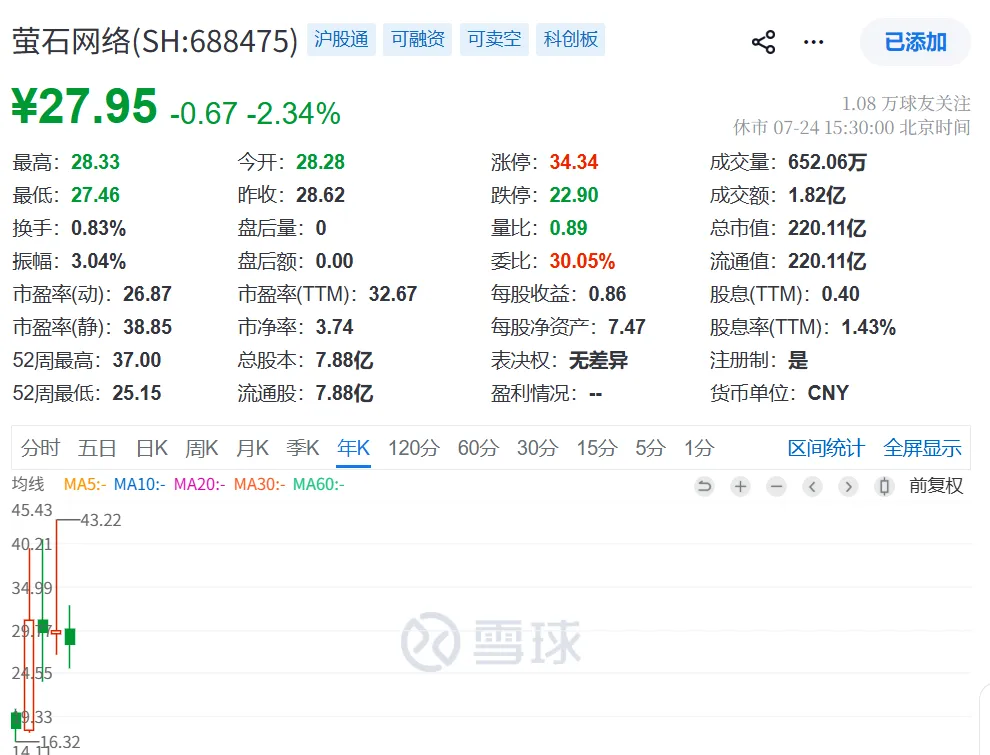Click the 43.22 high marker on chart

click(x=101, y=520)
